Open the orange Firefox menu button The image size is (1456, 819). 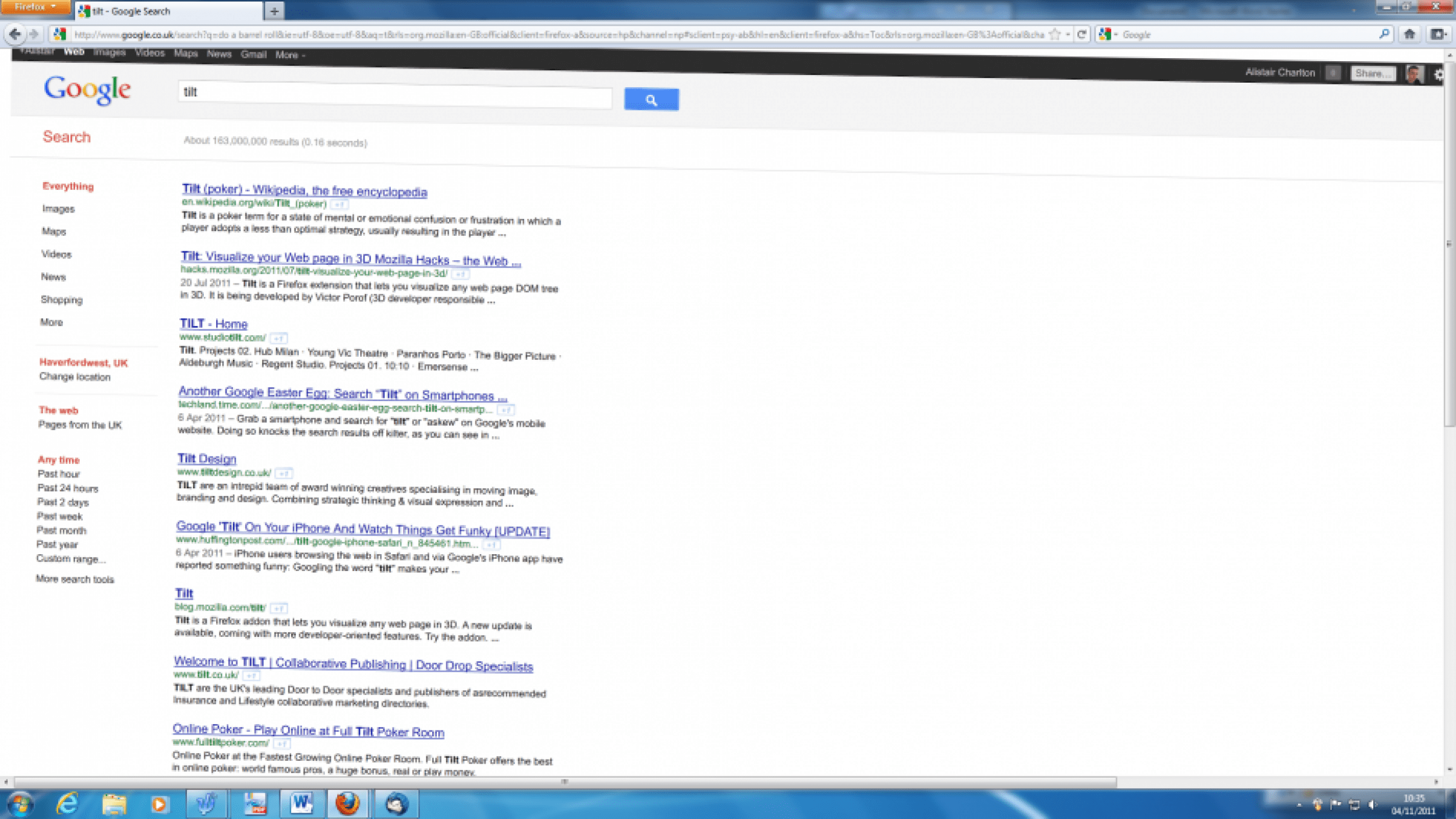(35, 7)
